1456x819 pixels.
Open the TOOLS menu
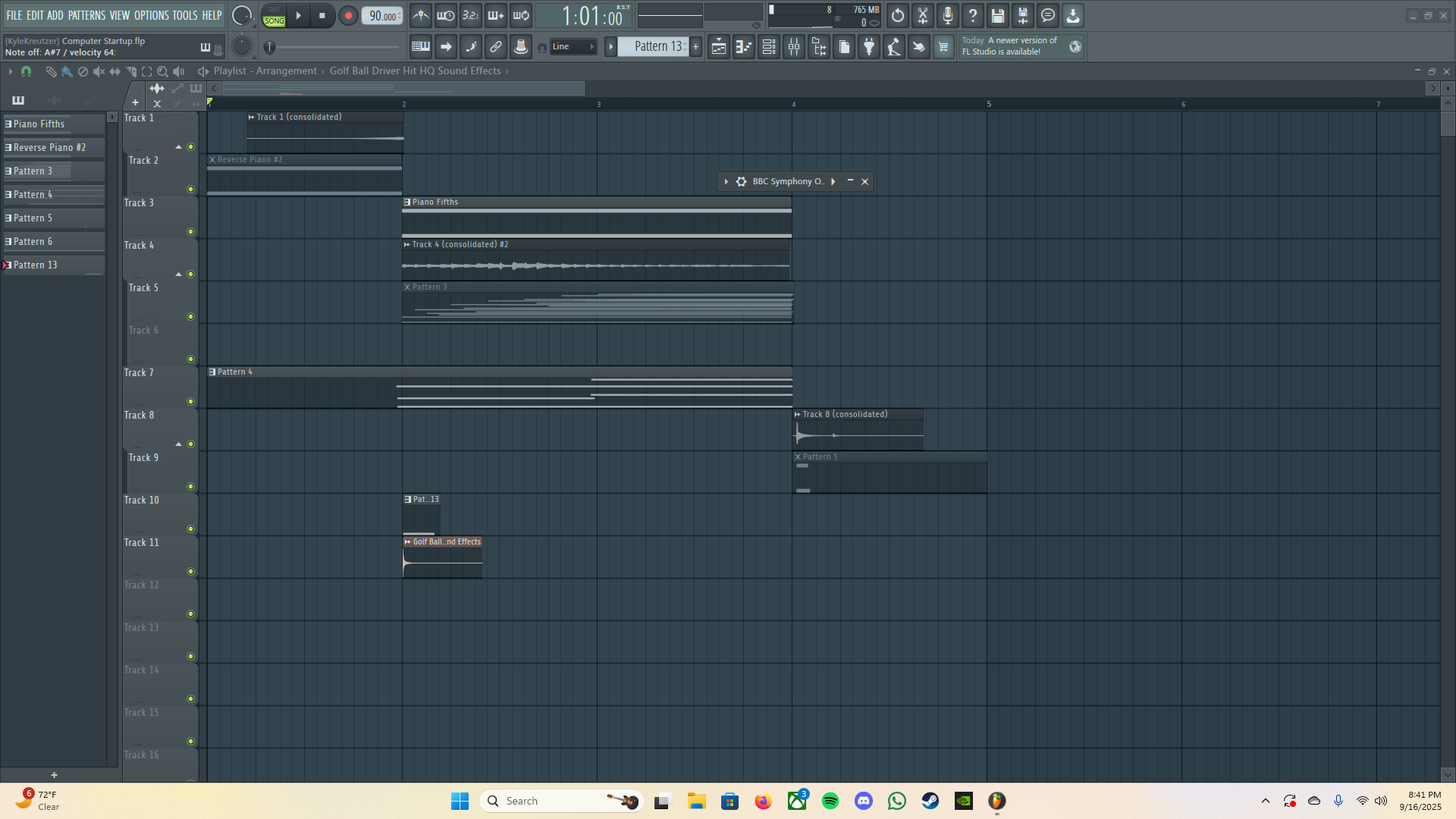(x=185, y=15)
